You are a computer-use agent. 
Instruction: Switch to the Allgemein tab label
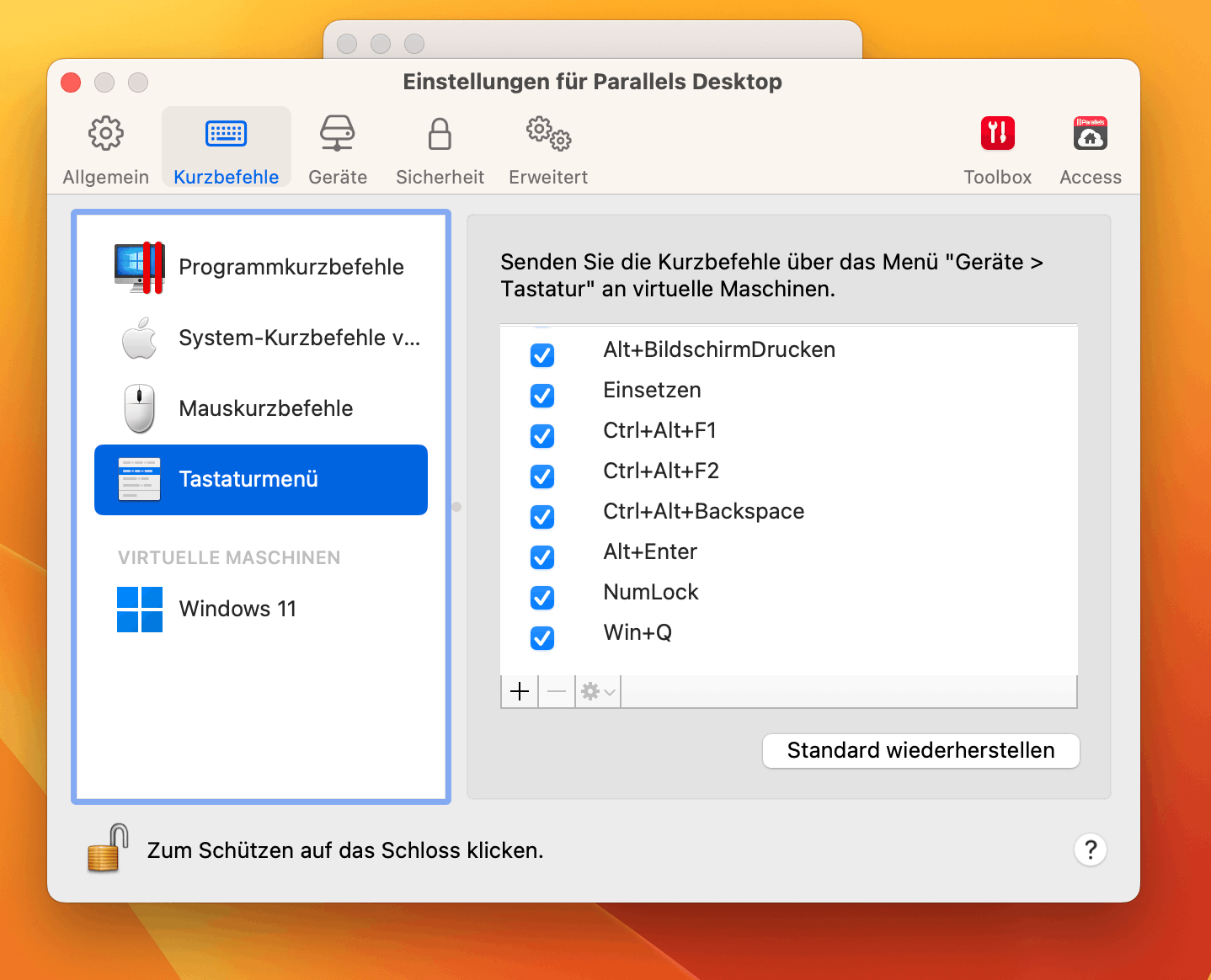(x=105, y=177)
